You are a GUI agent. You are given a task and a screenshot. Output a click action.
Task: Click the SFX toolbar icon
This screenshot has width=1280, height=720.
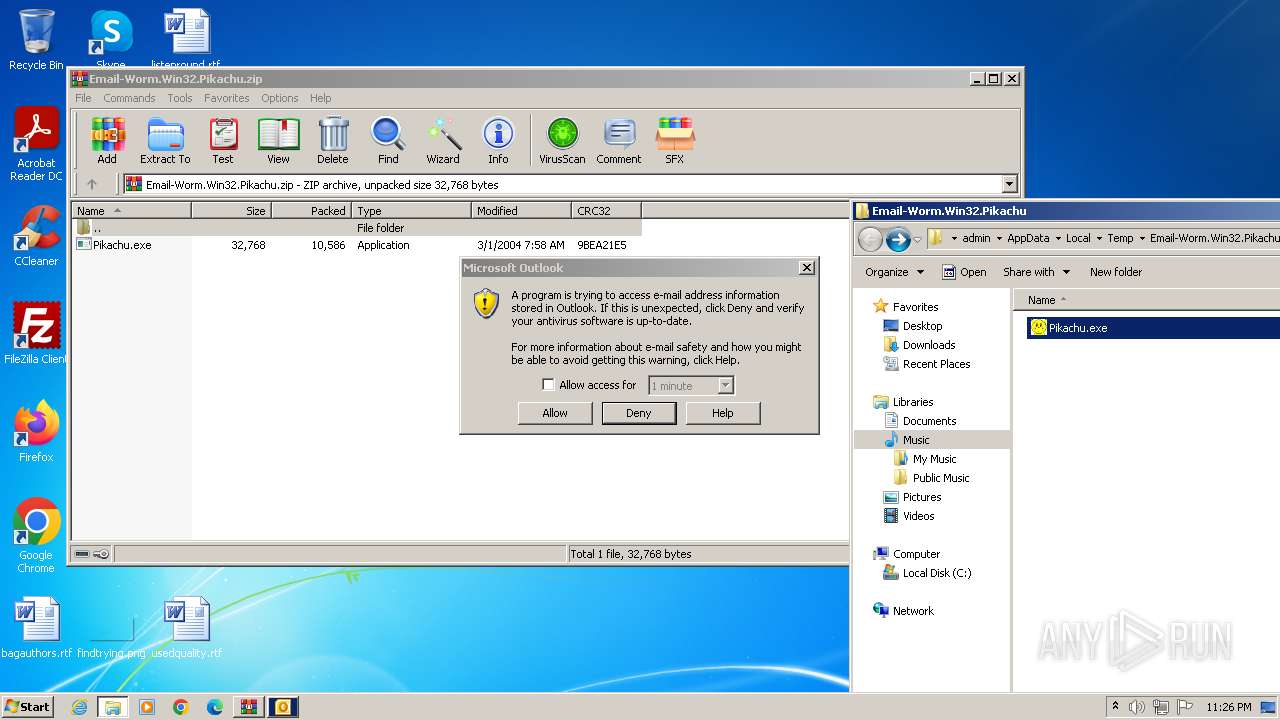tap(675, 141)
